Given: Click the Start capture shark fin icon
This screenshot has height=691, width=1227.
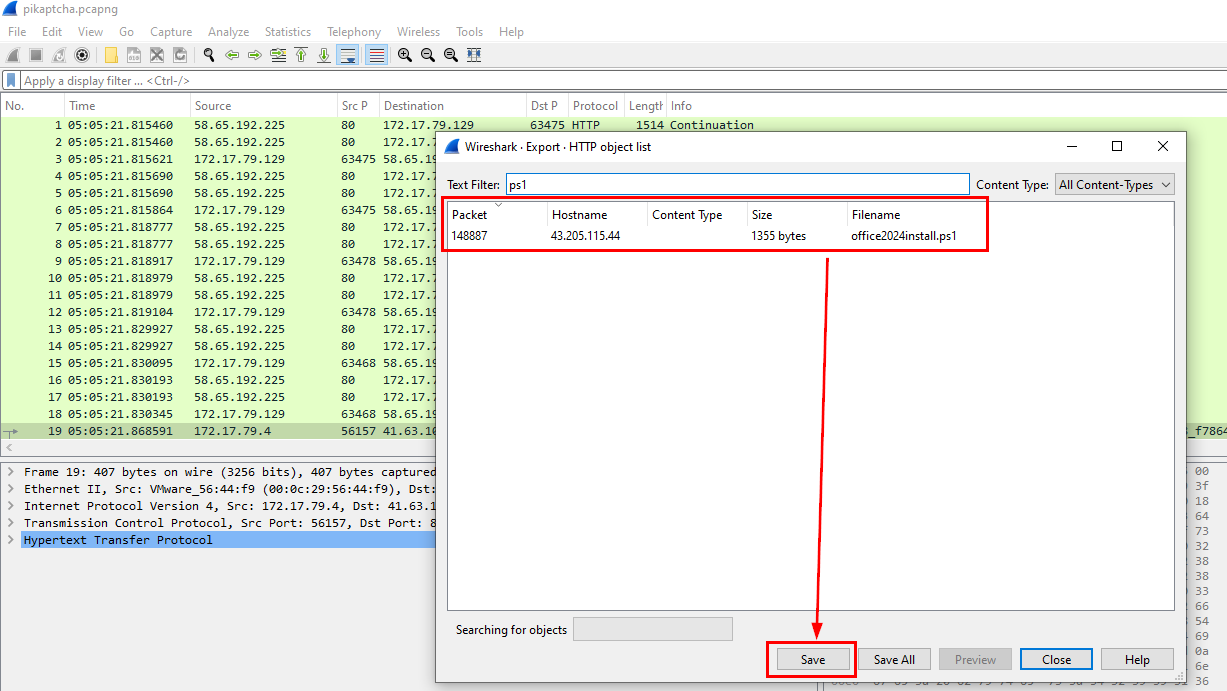Looking at the screenshot, I should pos(12,55).
